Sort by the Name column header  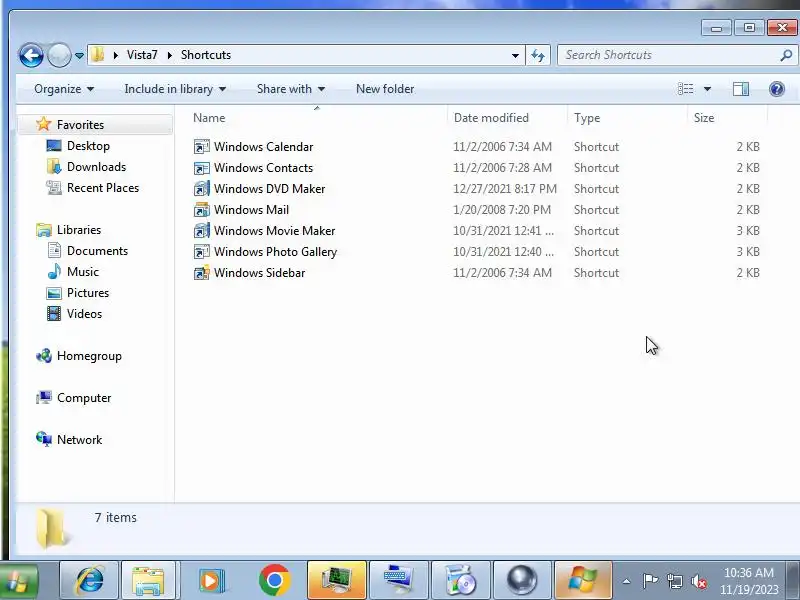click(209, 118)
